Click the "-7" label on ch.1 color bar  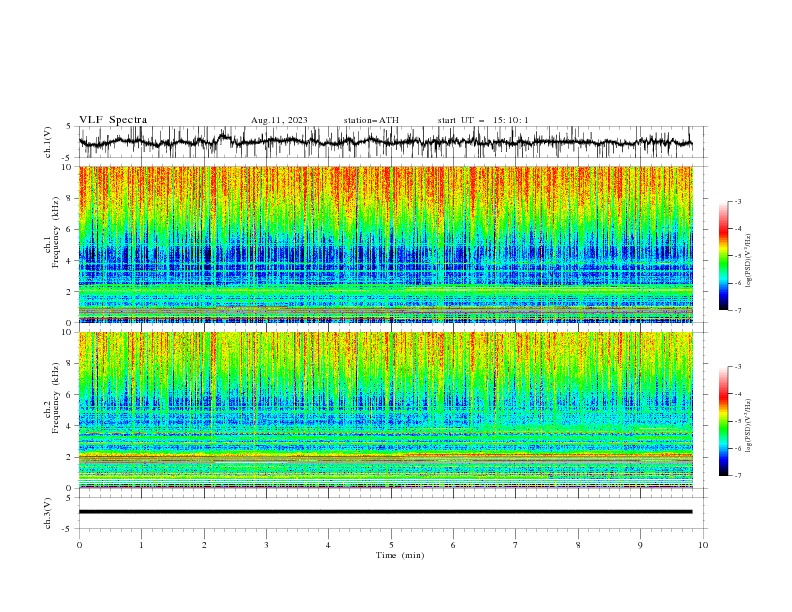[x=737, y=310]
